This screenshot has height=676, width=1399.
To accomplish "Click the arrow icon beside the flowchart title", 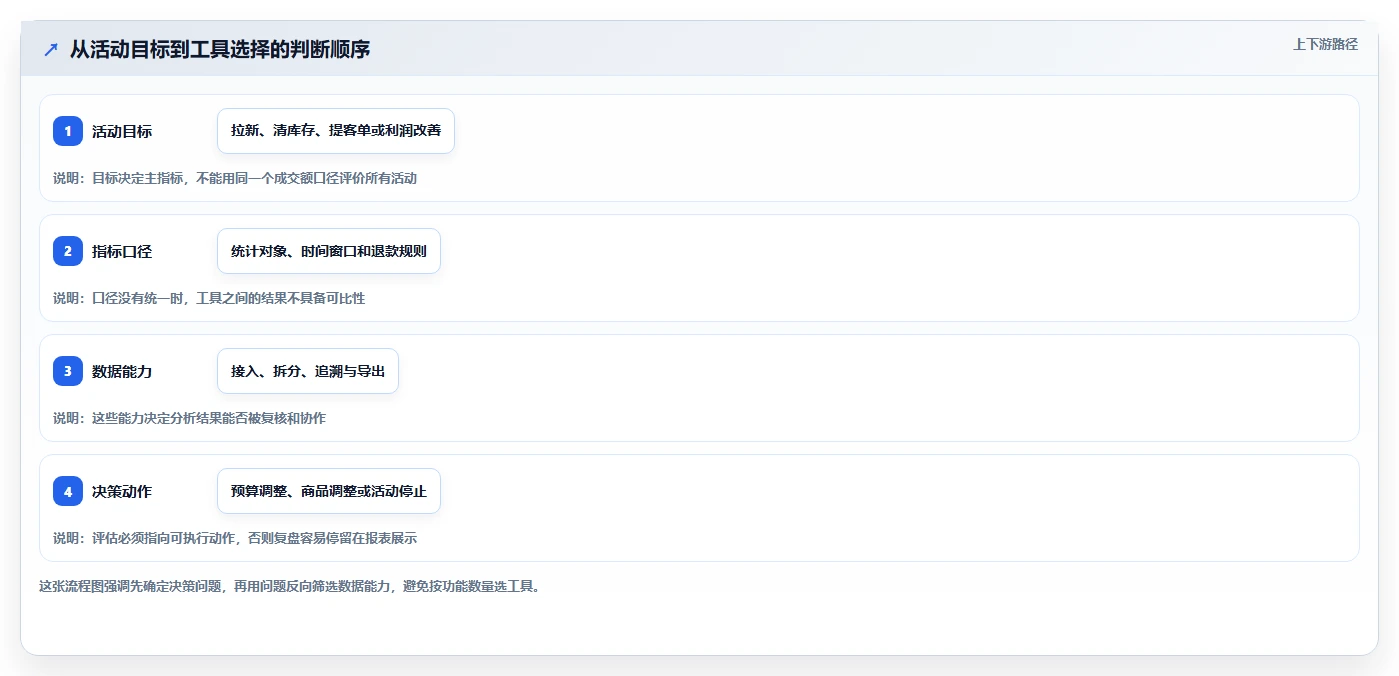I will point(51,49).
